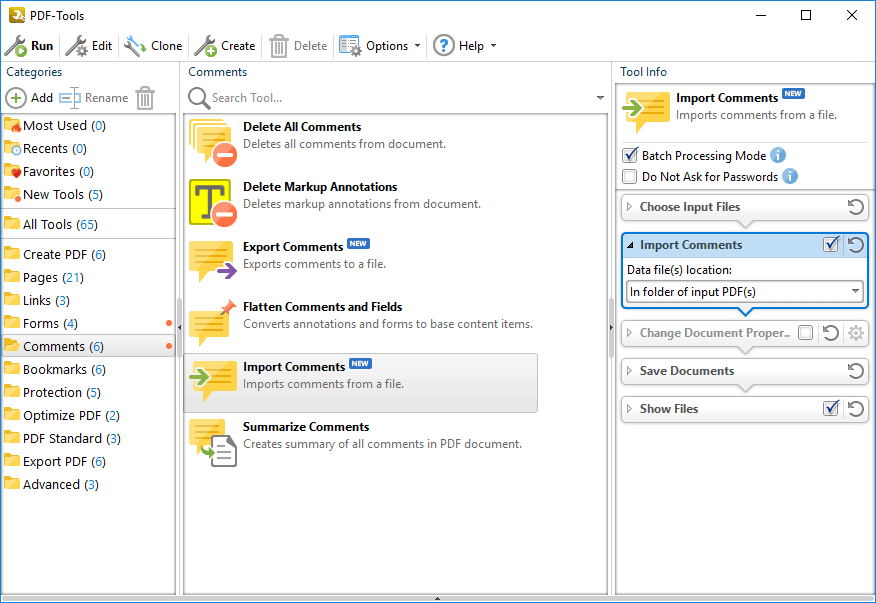
Task: Enable the Change Document Properties step checkbox
Action: [806, 333]
